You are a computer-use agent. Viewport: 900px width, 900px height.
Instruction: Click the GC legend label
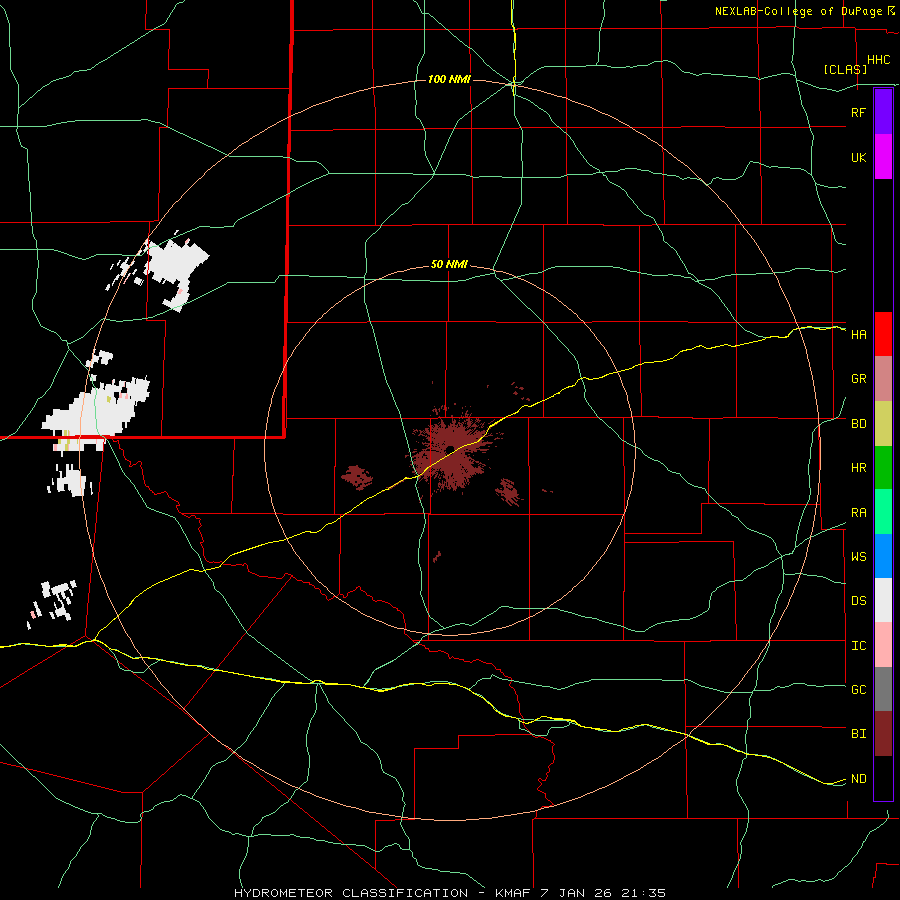[x=858, y=690]
